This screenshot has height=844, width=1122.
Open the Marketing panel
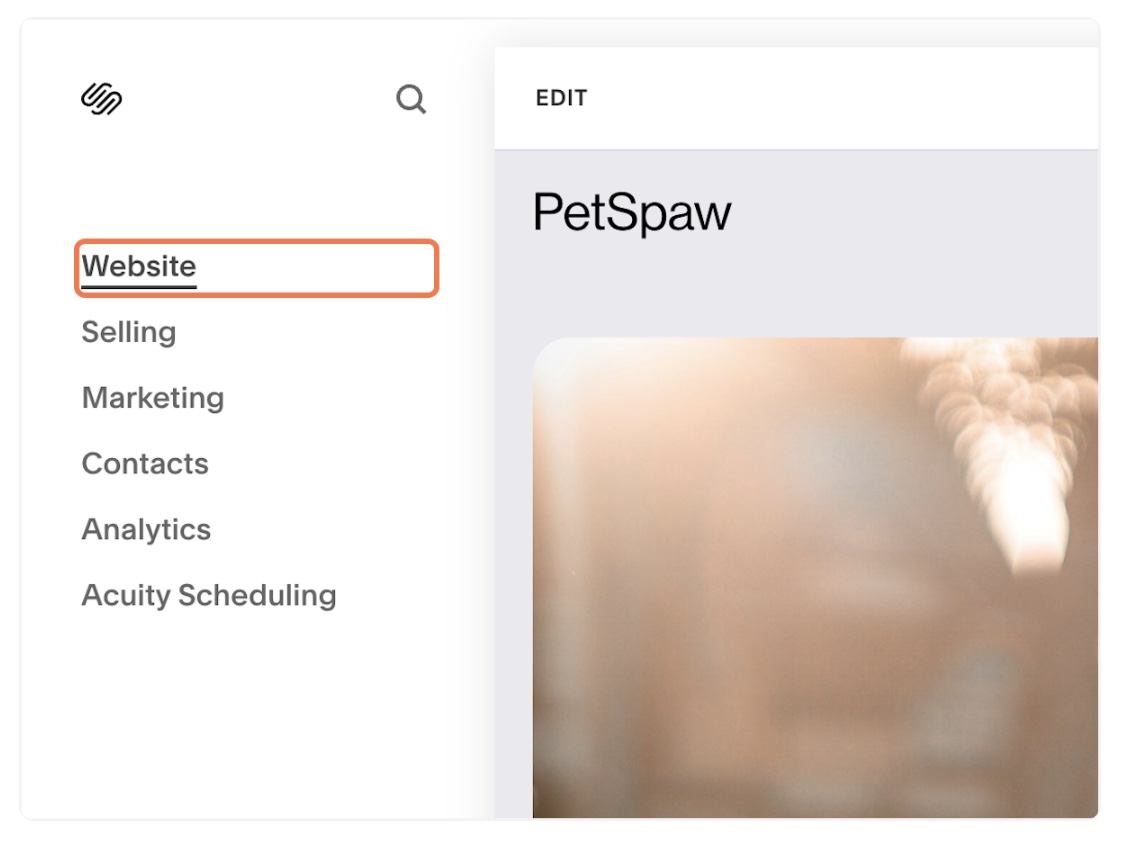tap(153, 398)
